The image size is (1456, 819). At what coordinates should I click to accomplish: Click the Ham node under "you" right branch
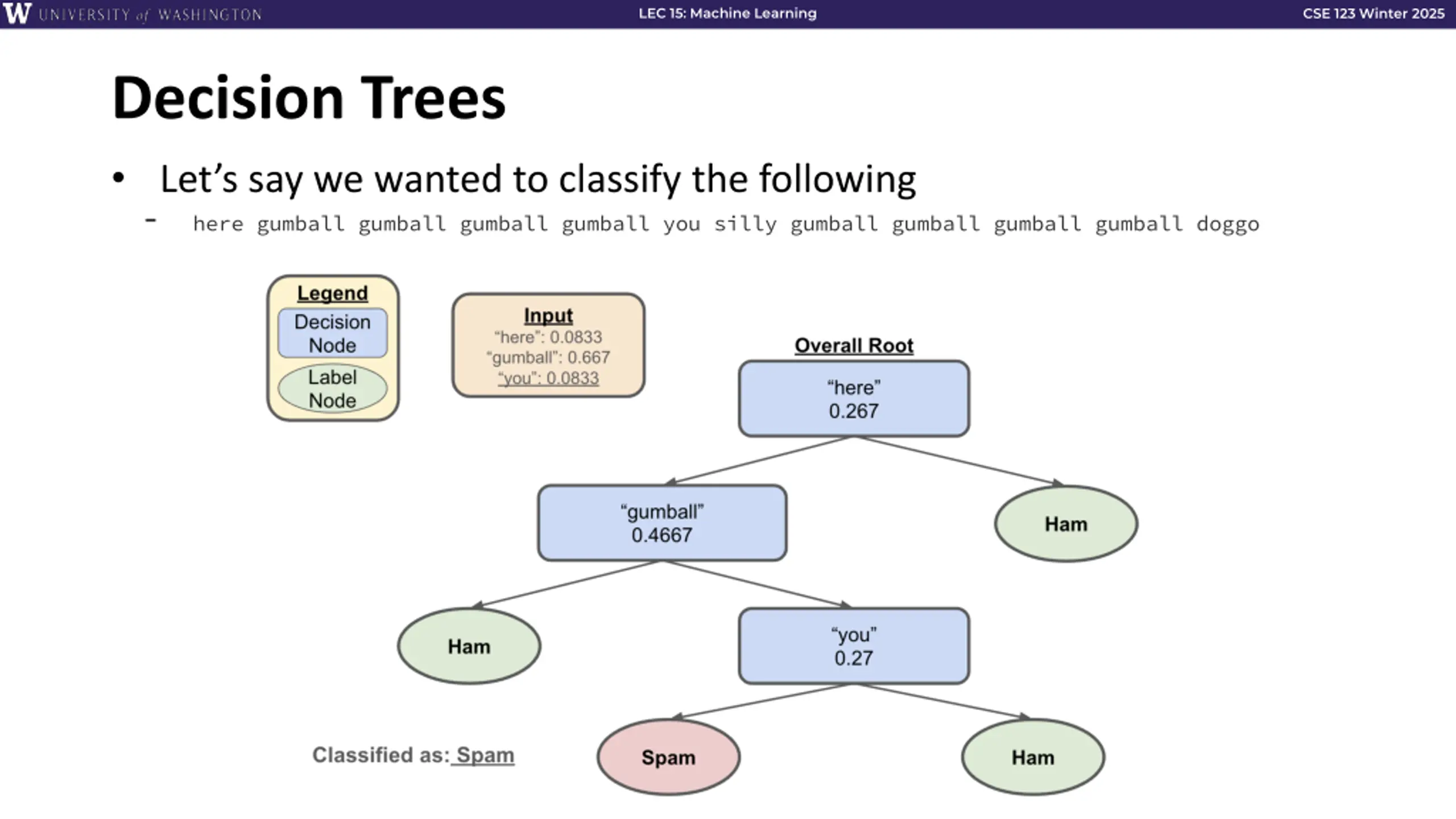[x=1033, y=757]
